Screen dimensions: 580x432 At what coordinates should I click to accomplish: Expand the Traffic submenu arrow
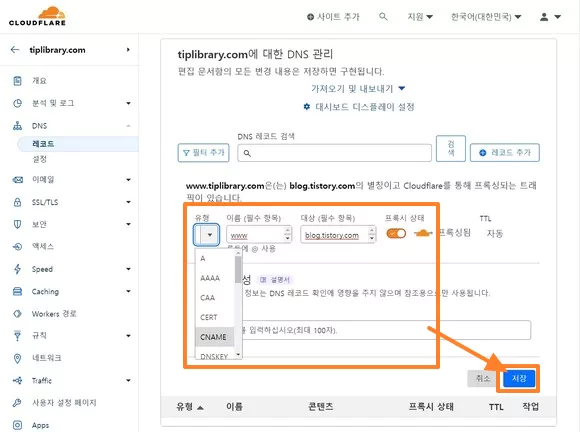click(x=128, y=380)
